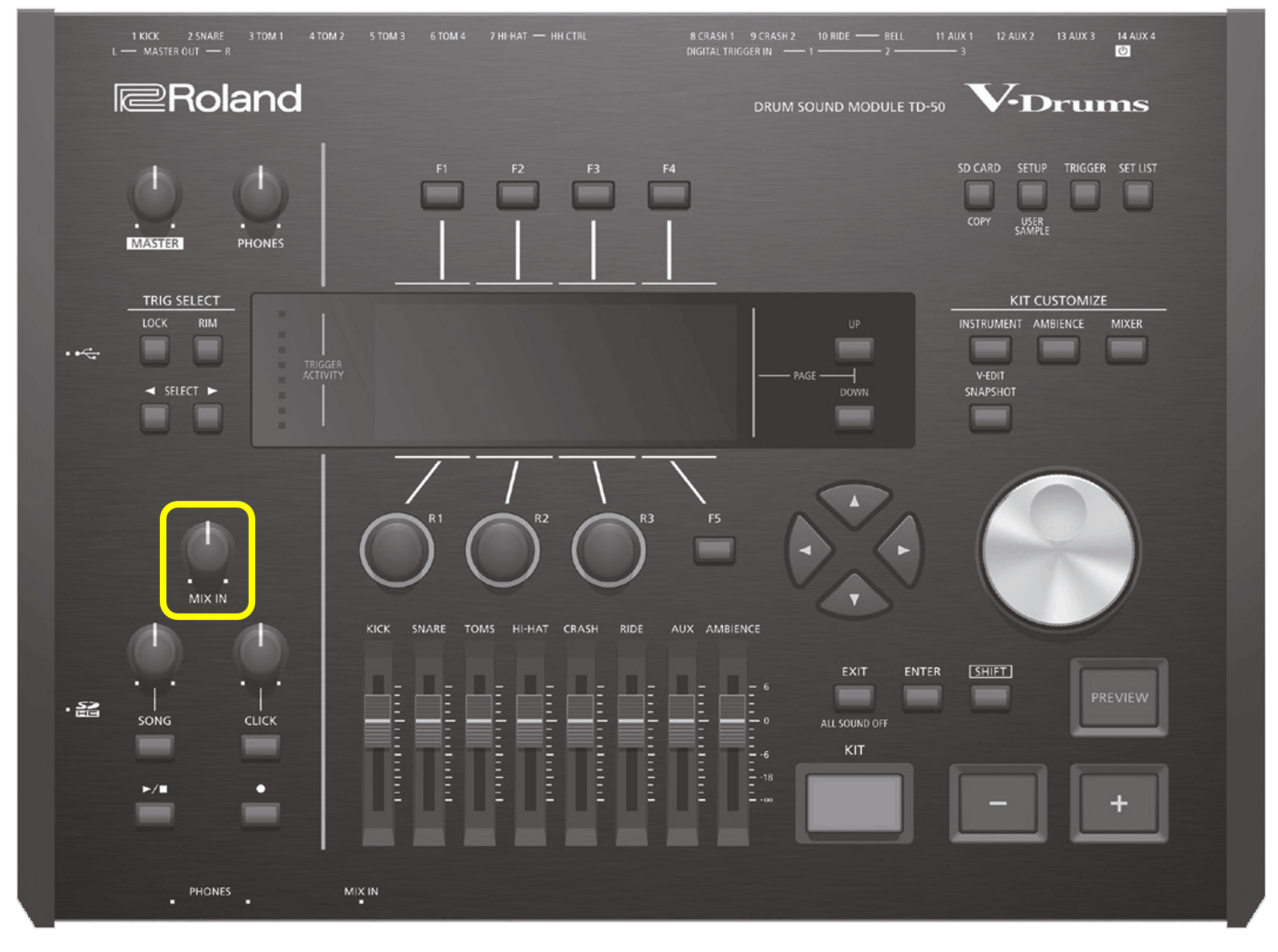
Task: Click the PAGE UP button
Action: 854,350
